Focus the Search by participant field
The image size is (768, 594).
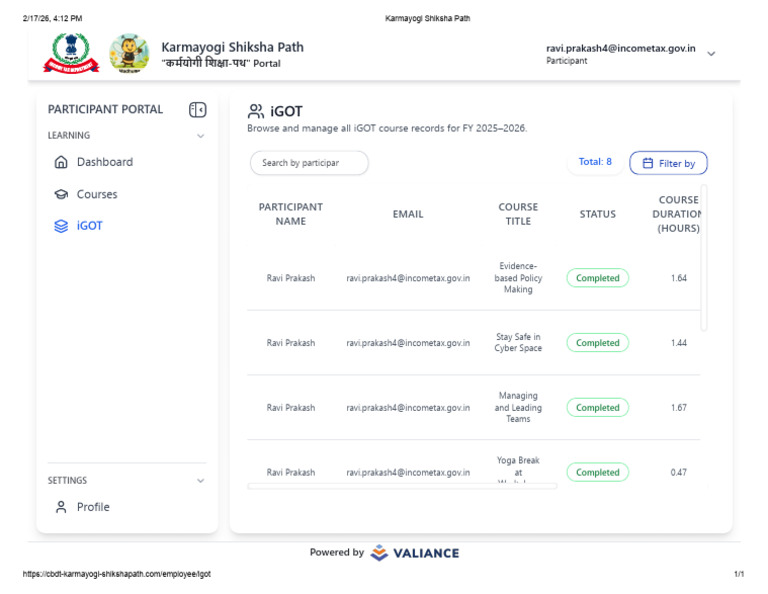point(309,163)
